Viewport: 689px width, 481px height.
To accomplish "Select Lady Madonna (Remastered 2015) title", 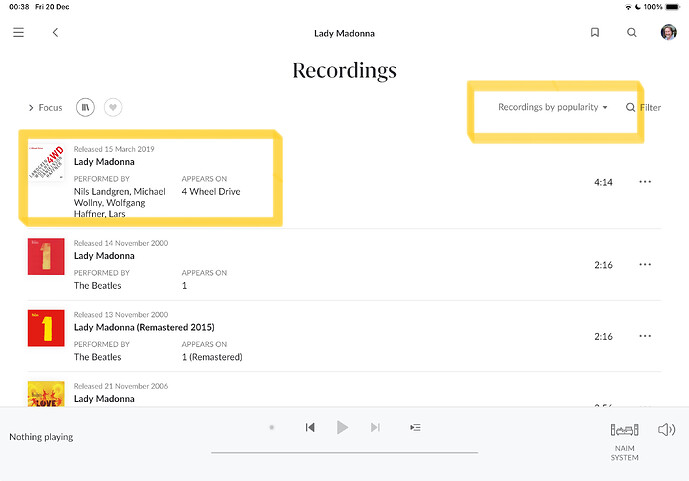I will (144, 327).
